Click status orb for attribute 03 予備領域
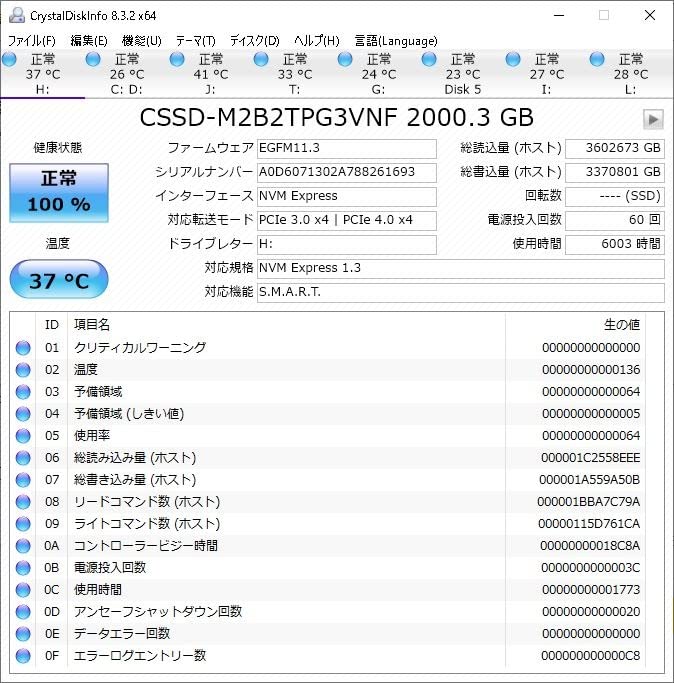 click(x=23, y=392)
